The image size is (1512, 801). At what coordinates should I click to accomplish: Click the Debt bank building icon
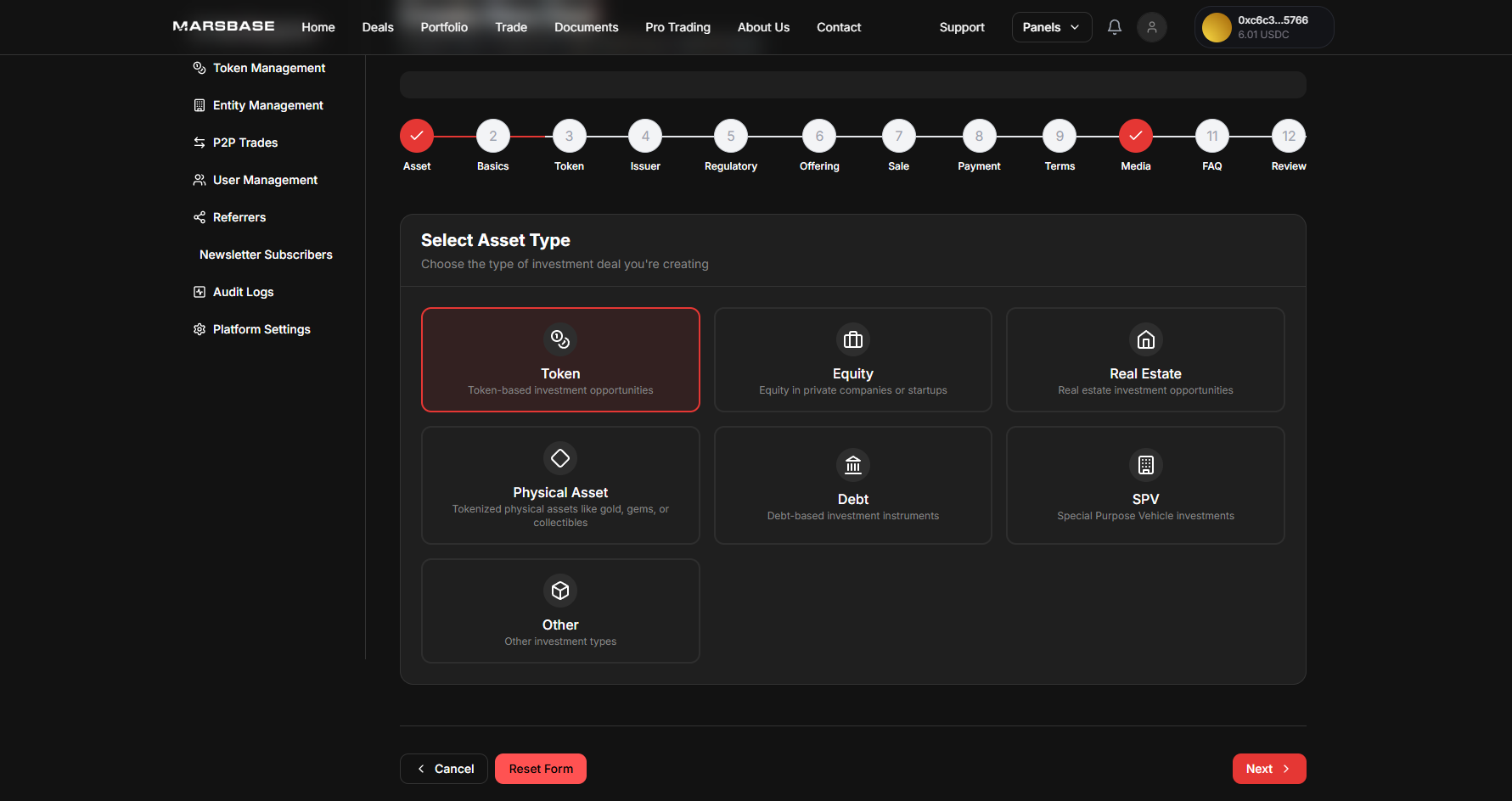(852, 465)
